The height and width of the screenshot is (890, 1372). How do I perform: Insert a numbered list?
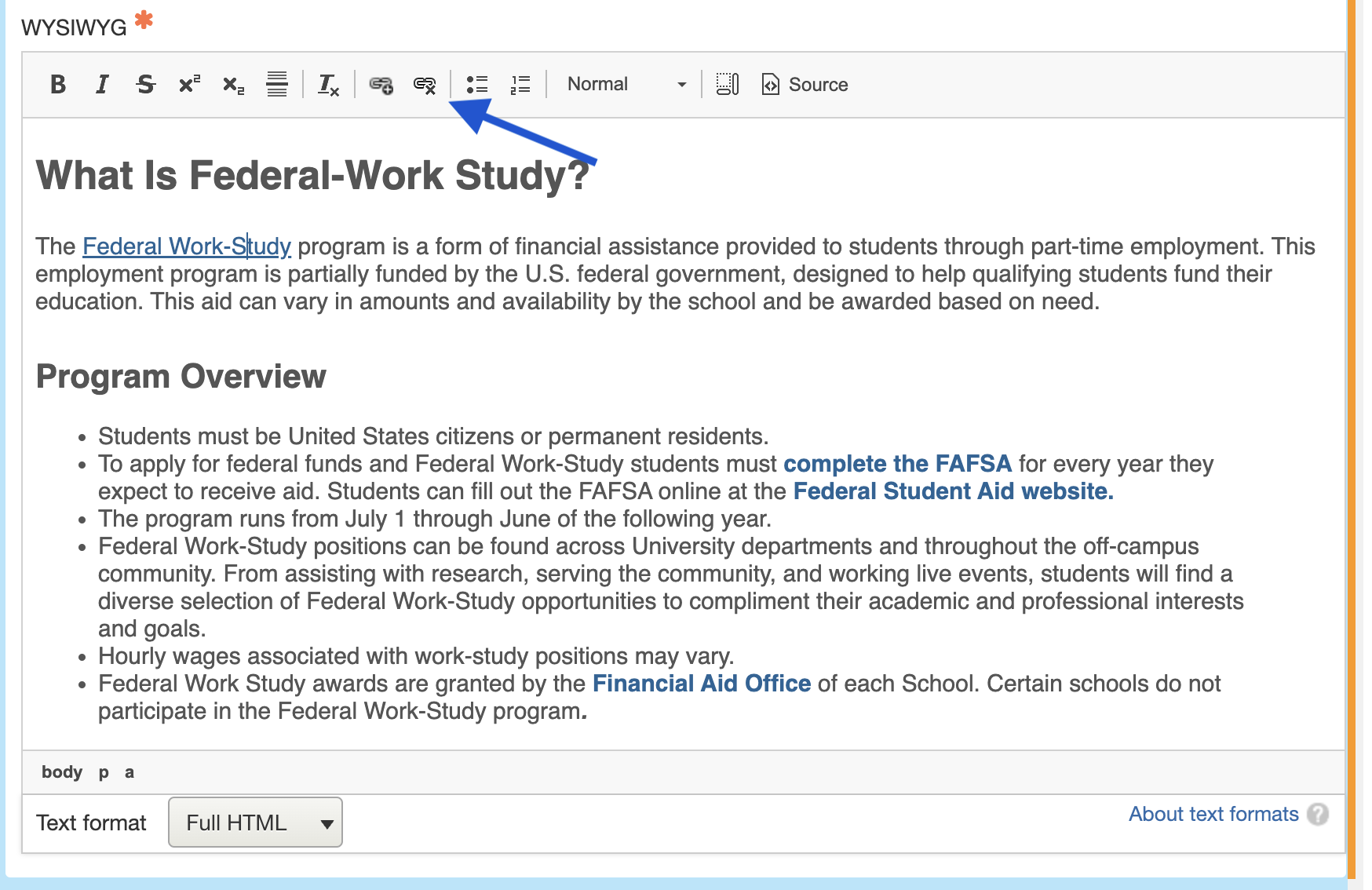coord(520,84)
